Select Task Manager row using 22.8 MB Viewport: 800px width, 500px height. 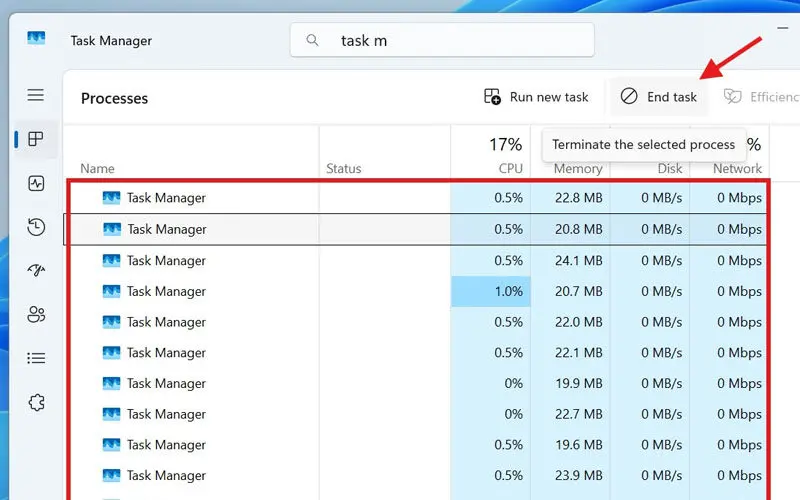pyautogui.click(x=417, y=197)
